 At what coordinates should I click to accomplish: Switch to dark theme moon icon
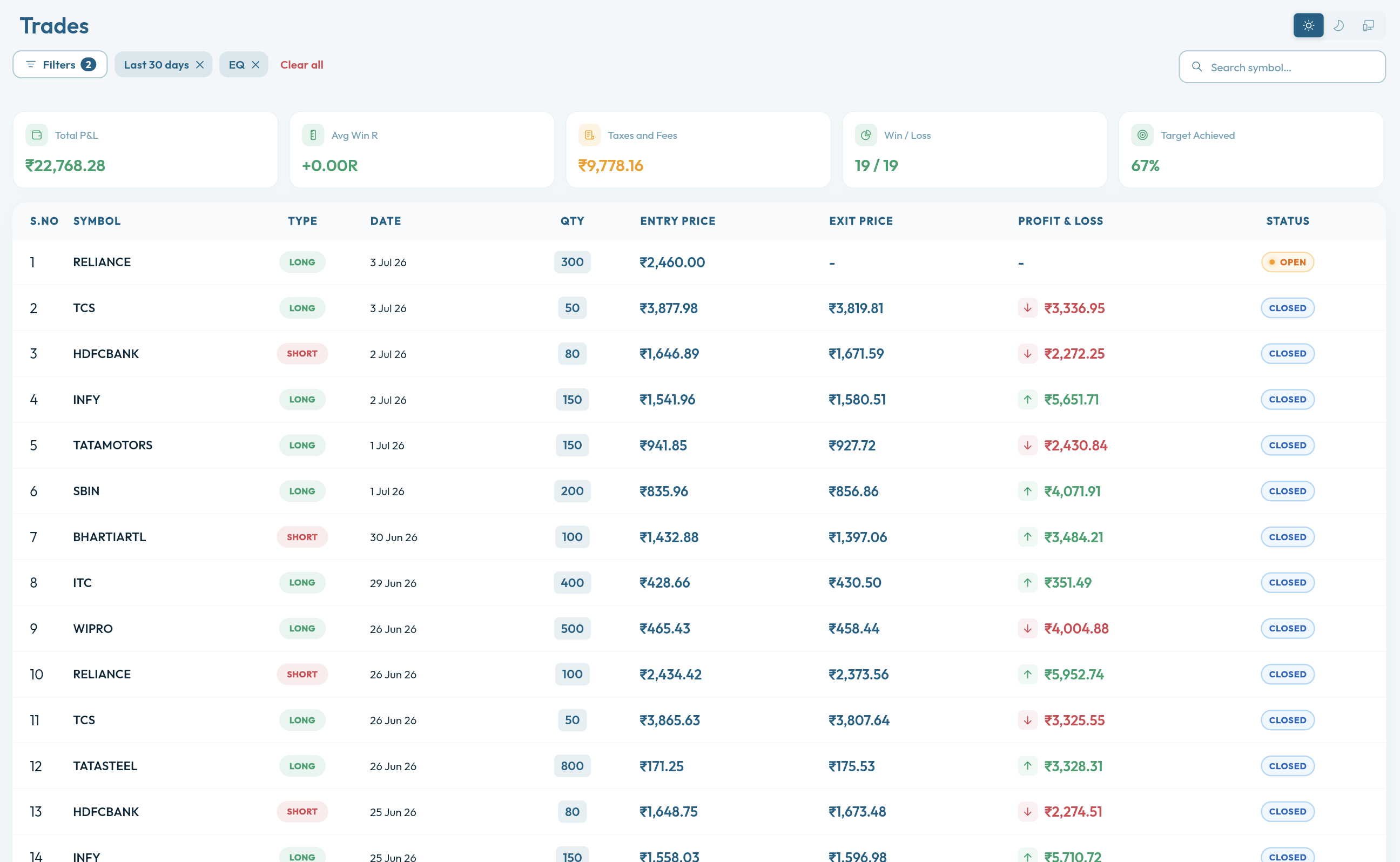(1338, 26)
